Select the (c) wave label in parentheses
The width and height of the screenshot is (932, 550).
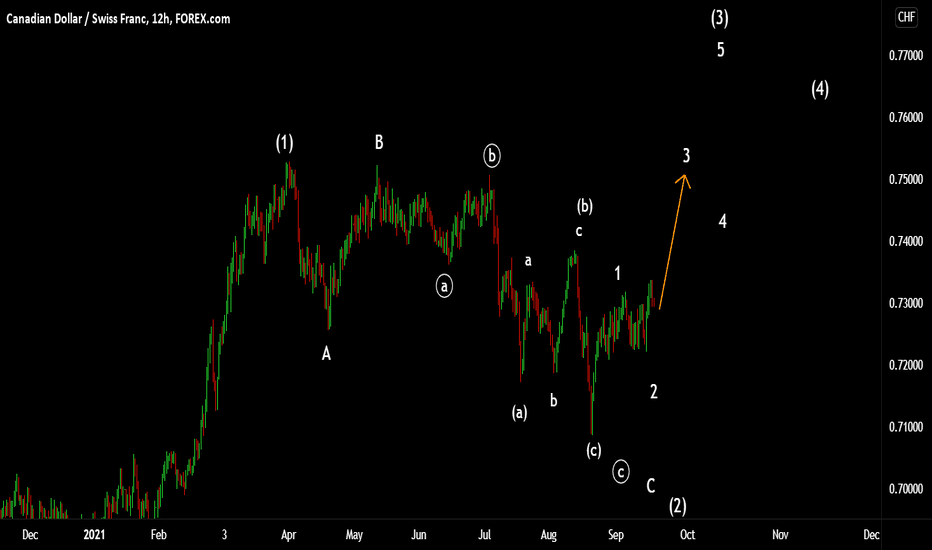coord(594,450)
